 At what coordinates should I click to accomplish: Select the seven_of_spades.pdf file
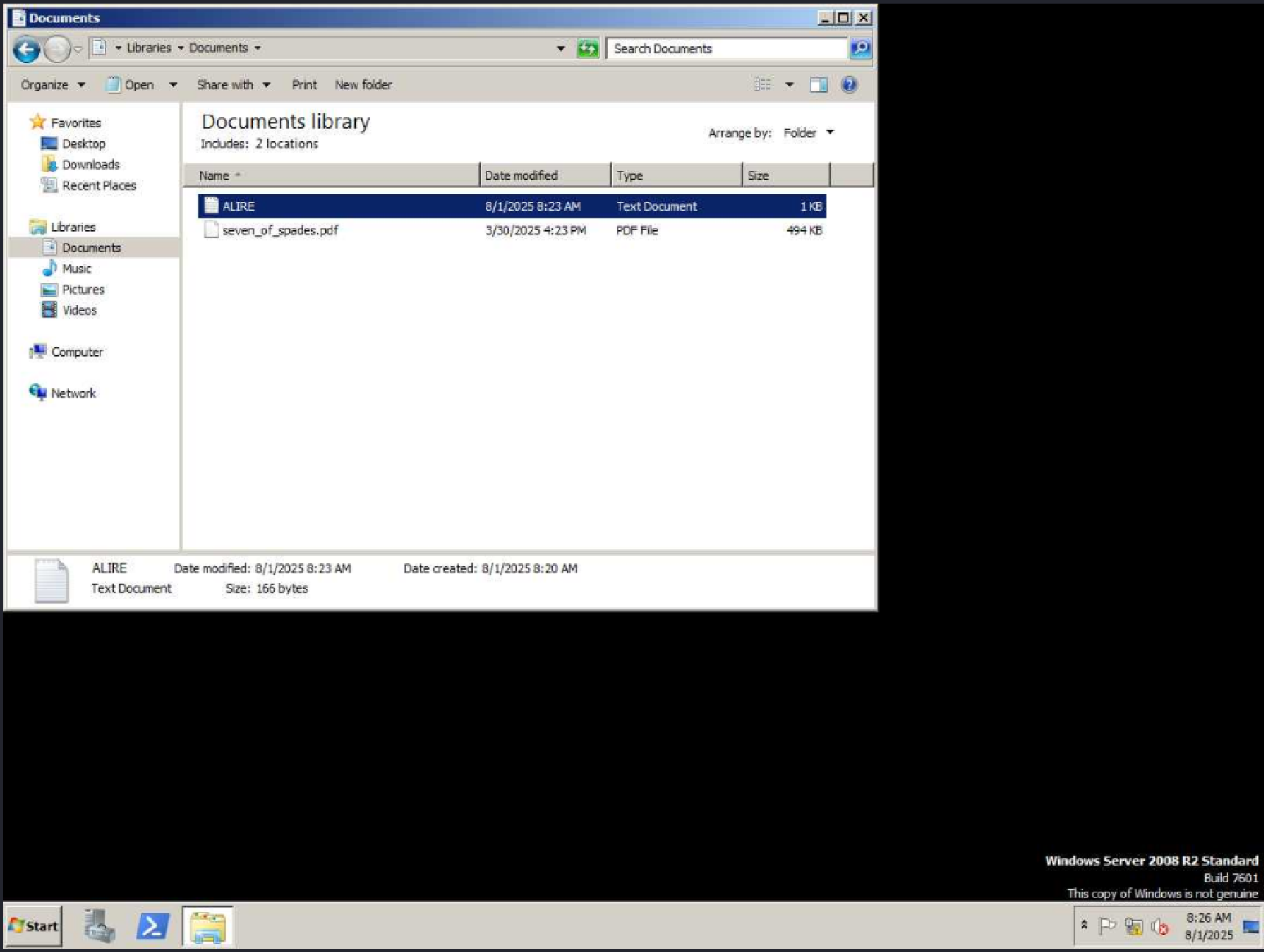[x=280, y=231]
